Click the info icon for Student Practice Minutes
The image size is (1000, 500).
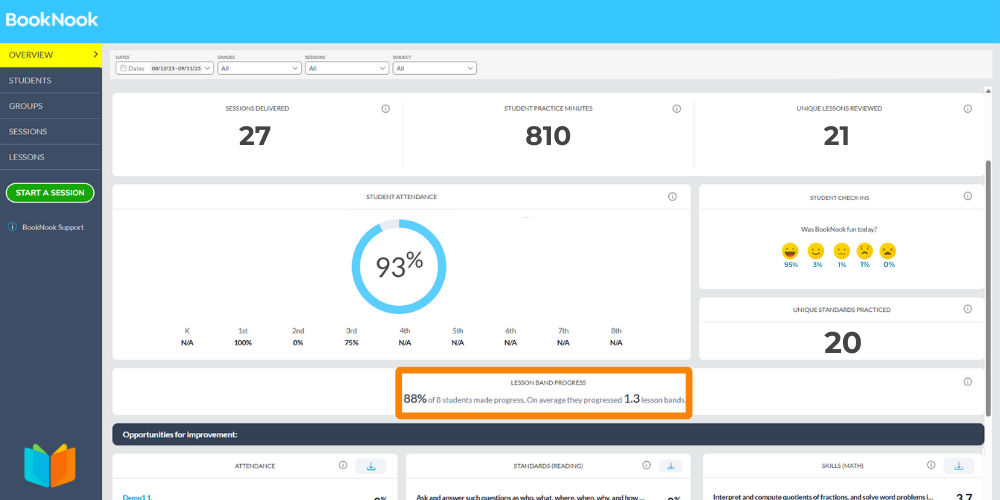pos(676,109)
